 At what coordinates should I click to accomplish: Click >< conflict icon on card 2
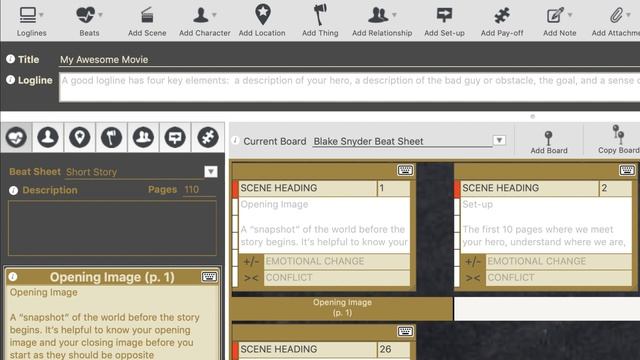tap(473, 278)
